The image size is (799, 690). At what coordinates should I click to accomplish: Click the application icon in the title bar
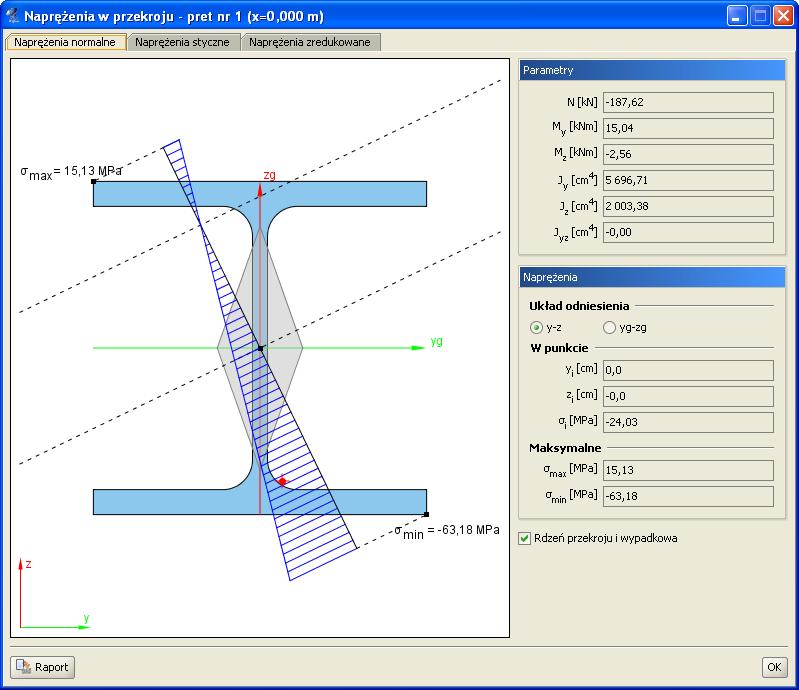[x=12, y=16]
